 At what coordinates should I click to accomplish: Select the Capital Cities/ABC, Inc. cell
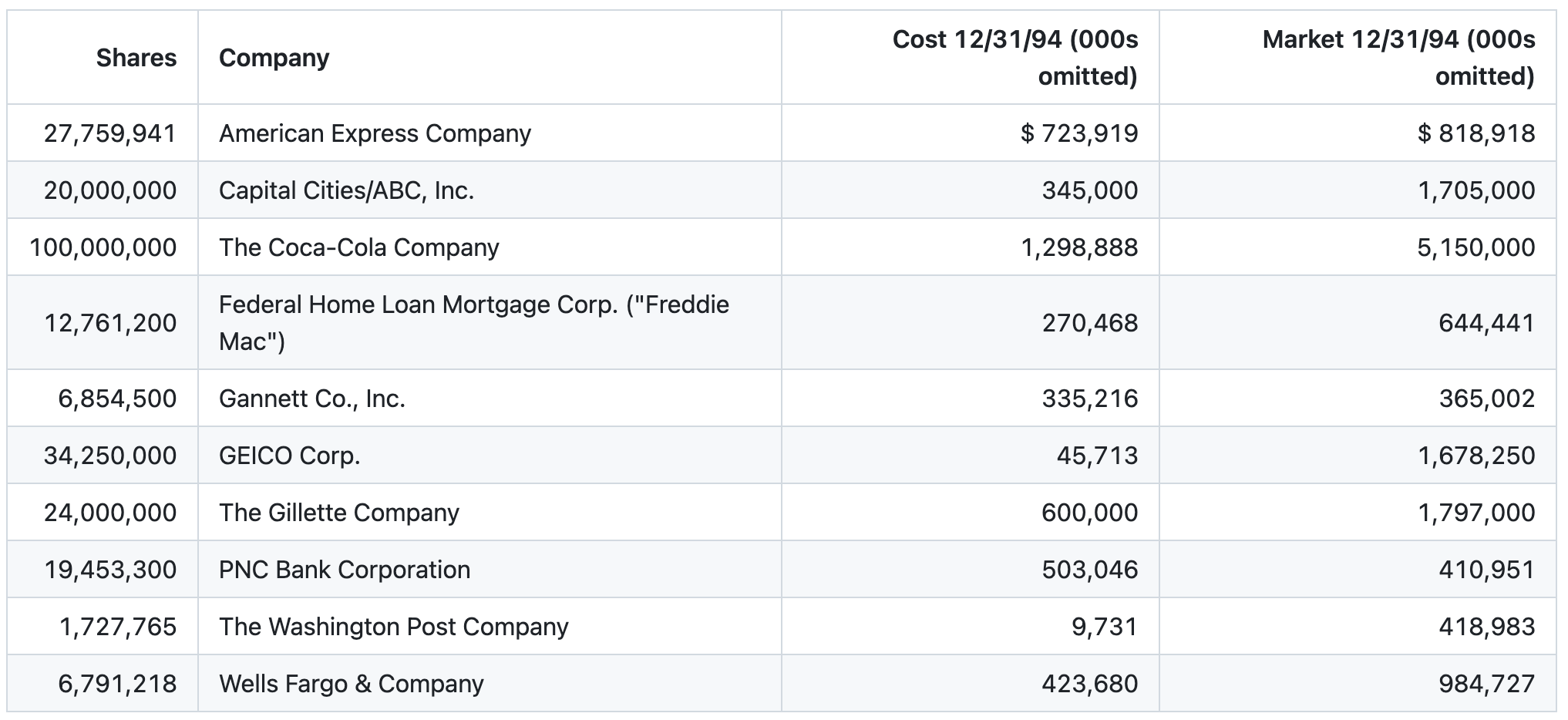pos(346,190)
